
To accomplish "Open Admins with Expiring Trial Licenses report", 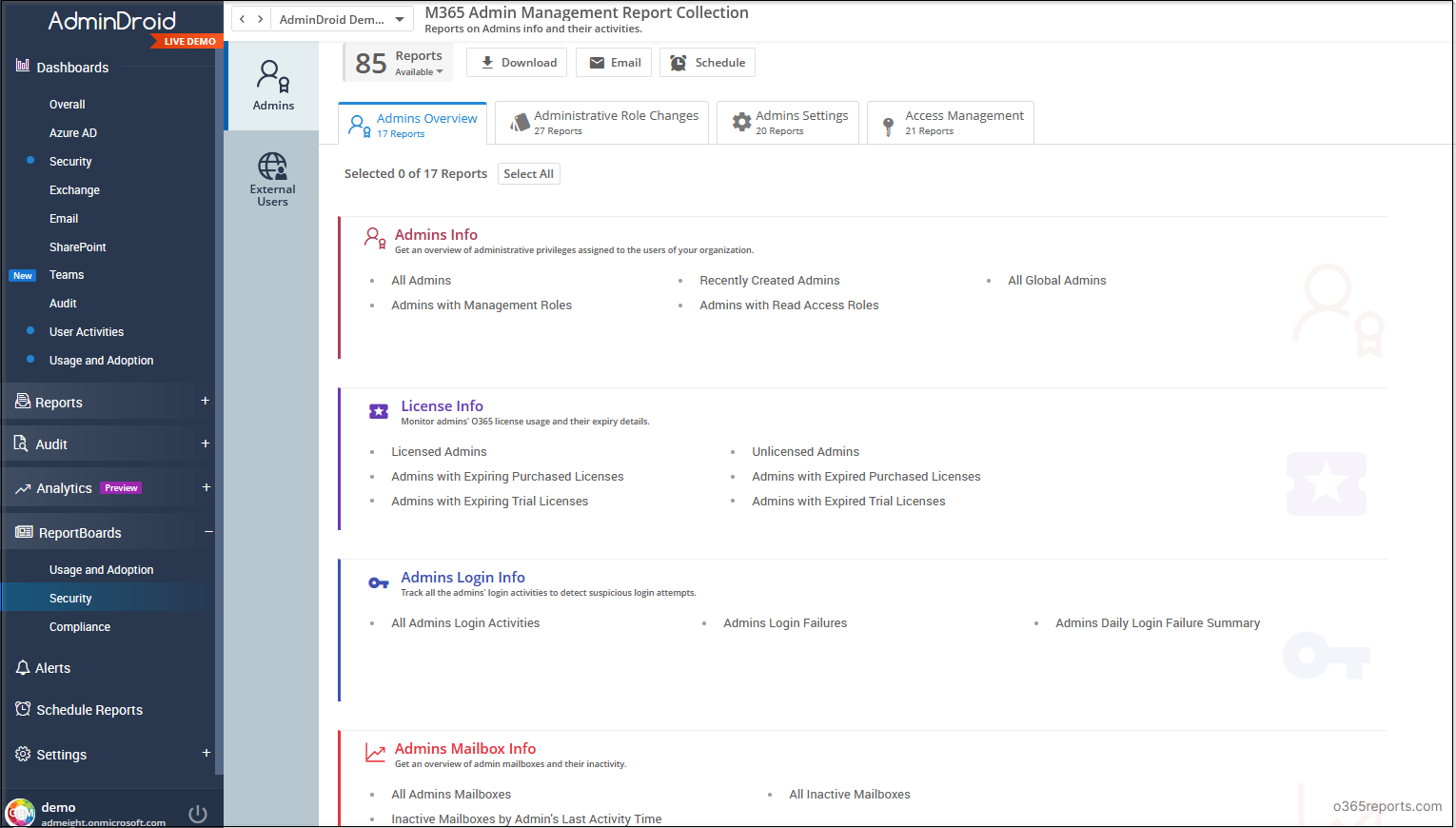I will point(490,501).
